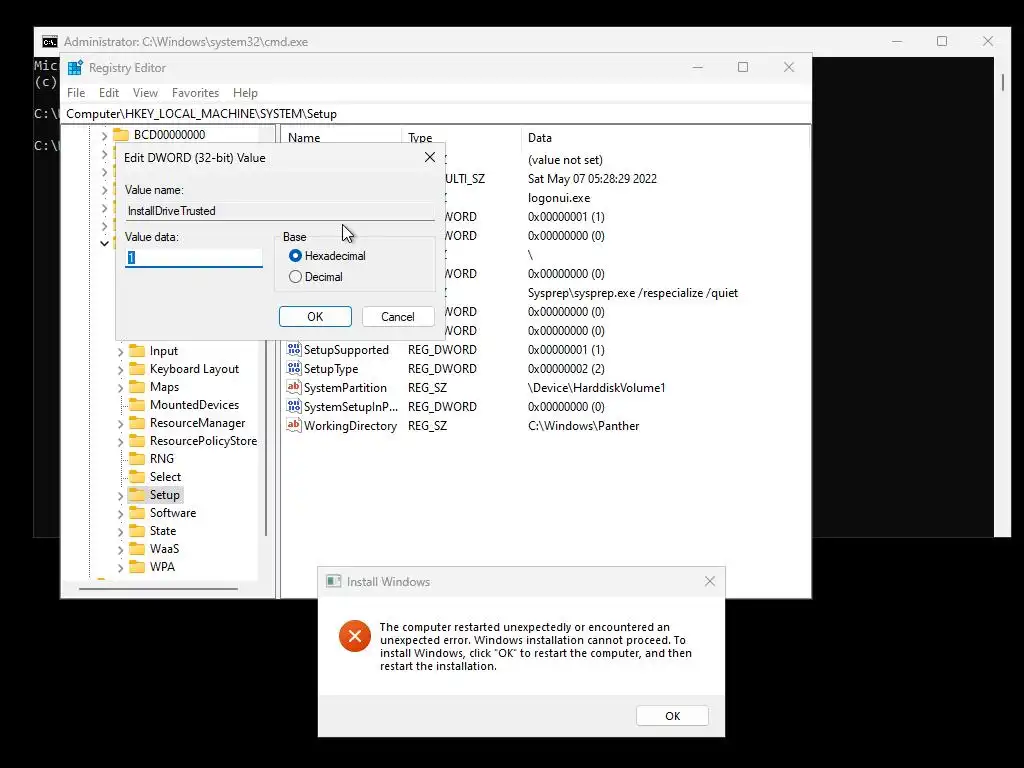Click OK in Install Windows error dialog
Screen dimensions: 1024x768
pyautogui.click(x=673, y=716)
